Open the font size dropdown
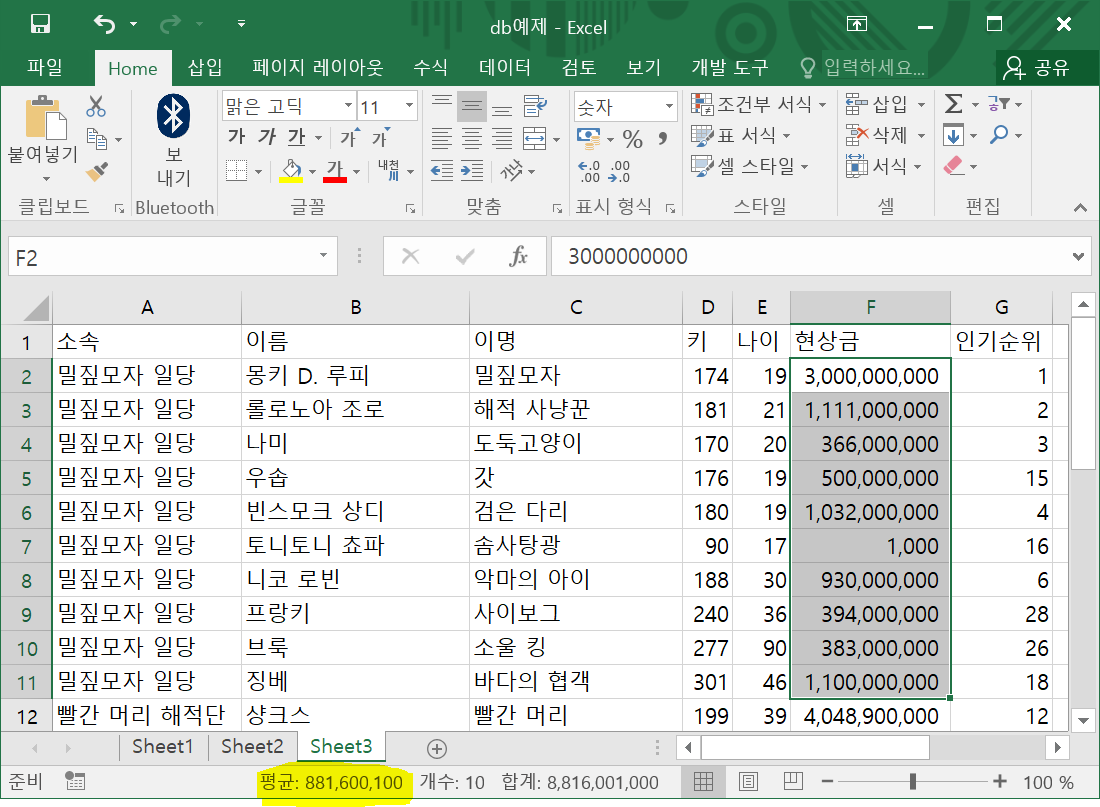1100x807 pixels. coord(409,106)
